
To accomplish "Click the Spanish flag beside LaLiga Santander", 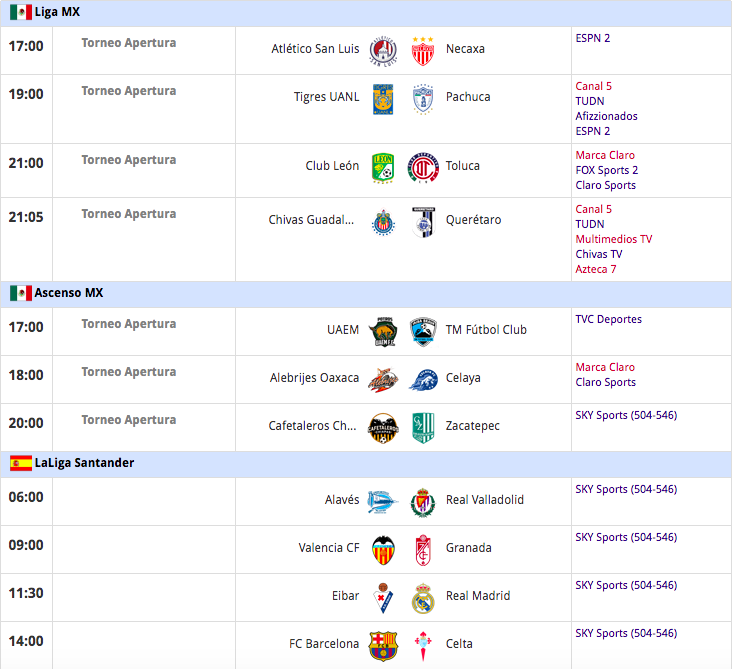I will click(21, 463).
